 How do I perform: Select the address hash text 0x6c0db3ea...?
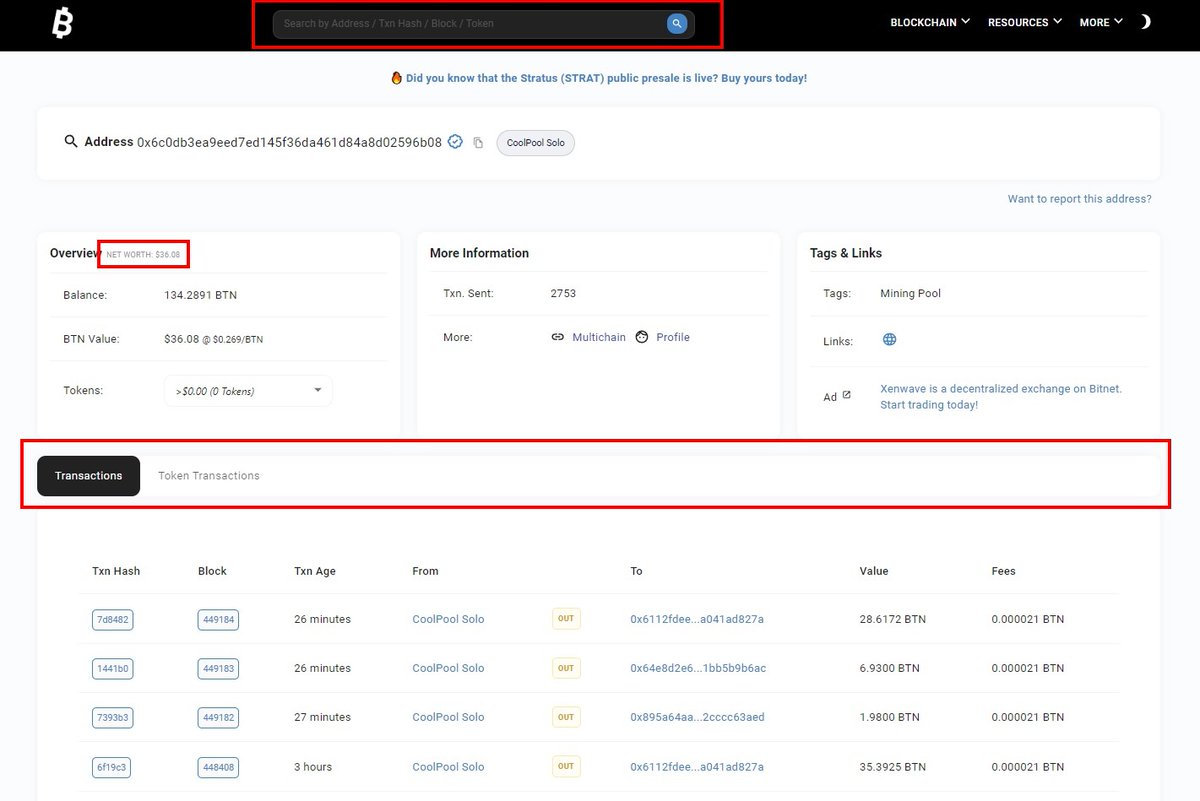[x=289, y=142]
